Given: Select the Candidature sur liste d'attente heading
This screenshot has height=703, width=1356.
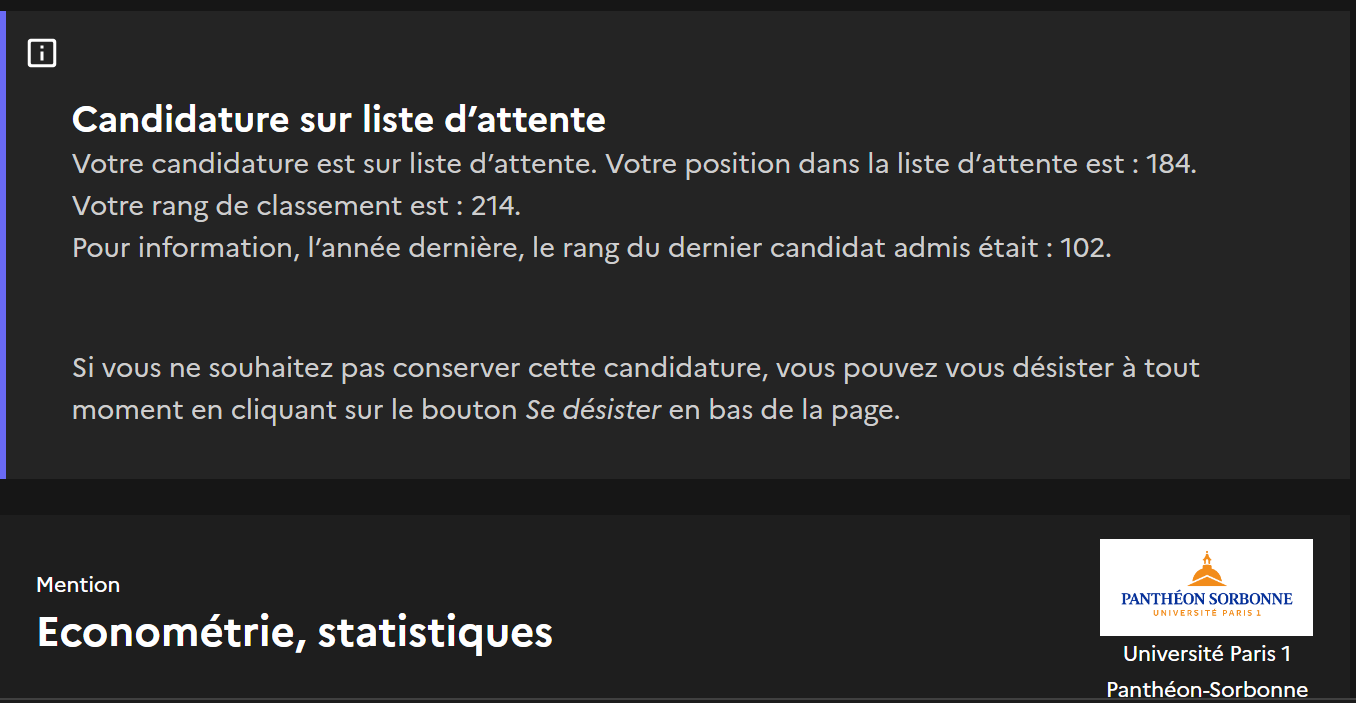Looking at the screenshot, I should [339, 120].
